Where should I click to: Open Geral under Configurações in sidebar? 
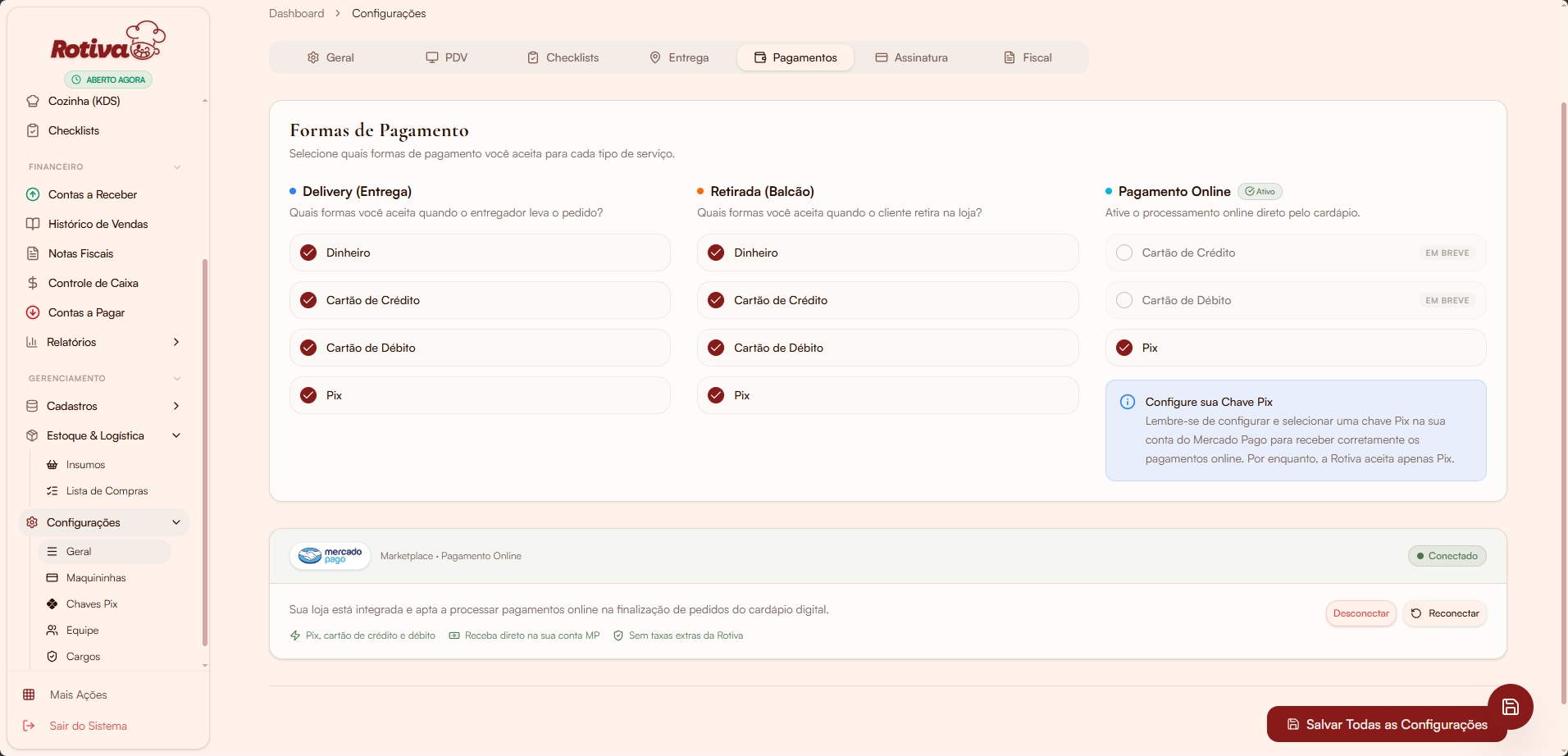pyautogui.click(x=105, y=552)
